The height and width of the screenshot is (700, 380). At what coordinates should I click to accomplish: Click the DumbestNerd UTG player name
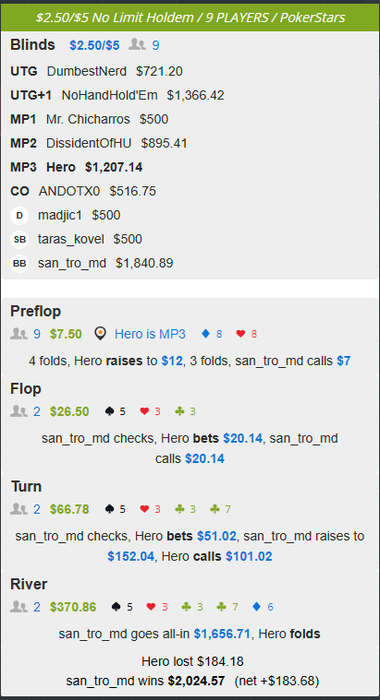[87, 71]
